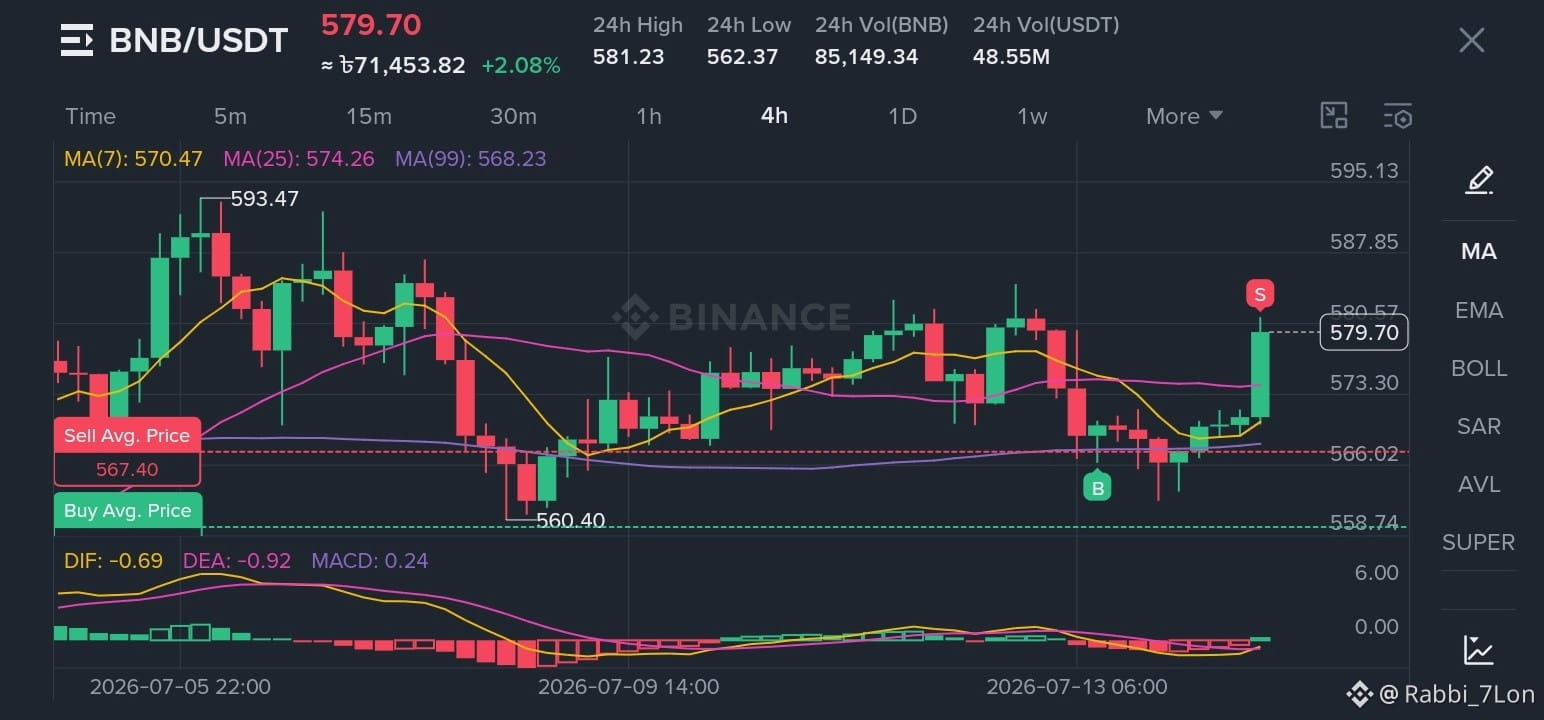Screen dimensions: 1544x720
Task: Select the 5m timeframe
Action: tap(230, 116)
